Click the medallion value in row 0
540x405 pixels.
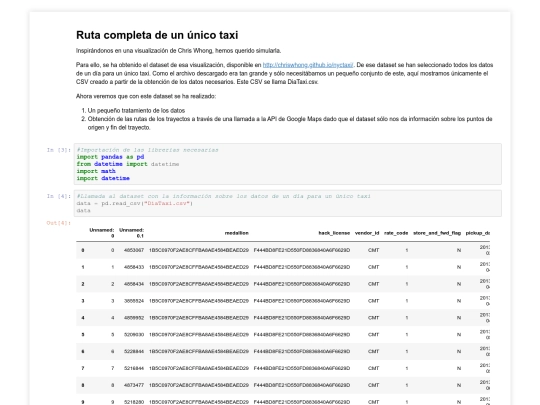tap(199, 250)
